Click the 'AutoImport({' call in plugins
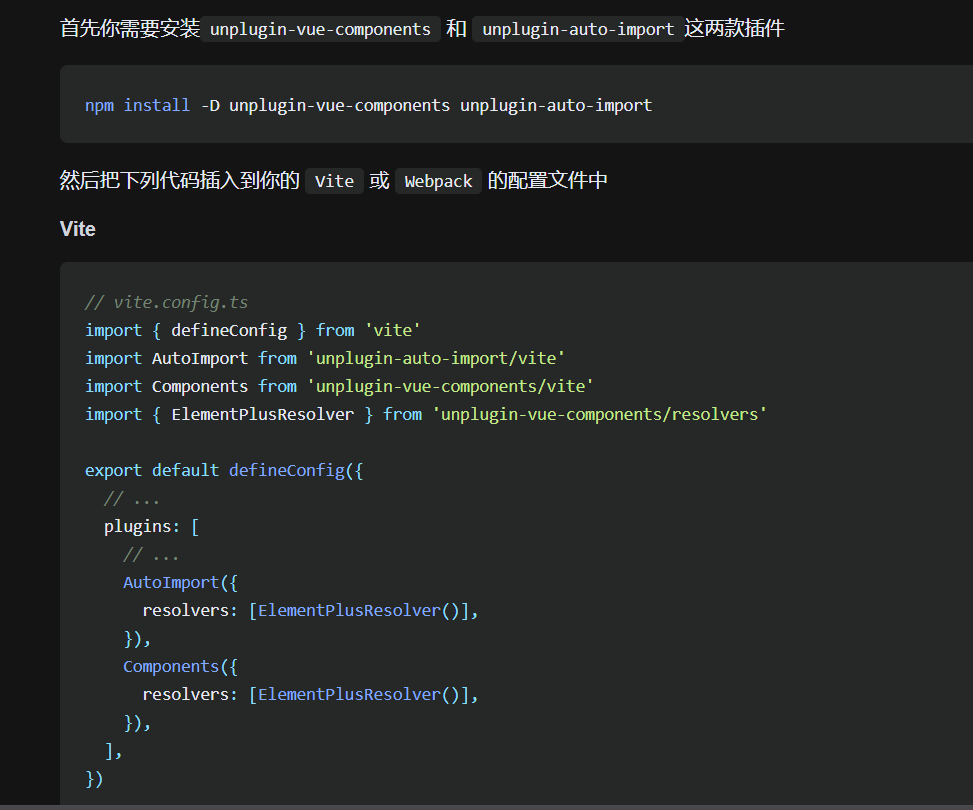The image size is (973, 810). [x=180, y=582]
